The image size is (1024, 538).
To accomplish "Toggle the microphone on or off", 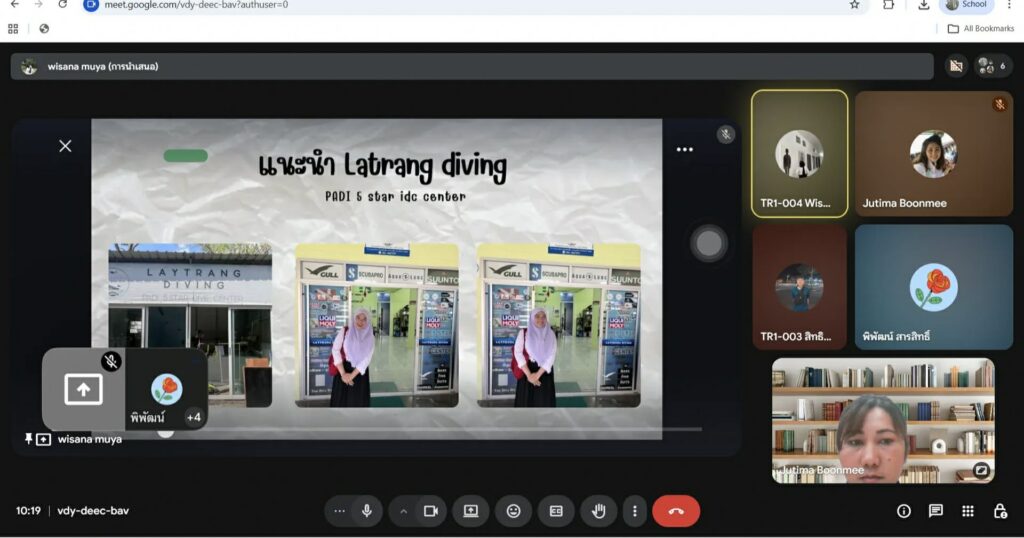I will 367,511.
